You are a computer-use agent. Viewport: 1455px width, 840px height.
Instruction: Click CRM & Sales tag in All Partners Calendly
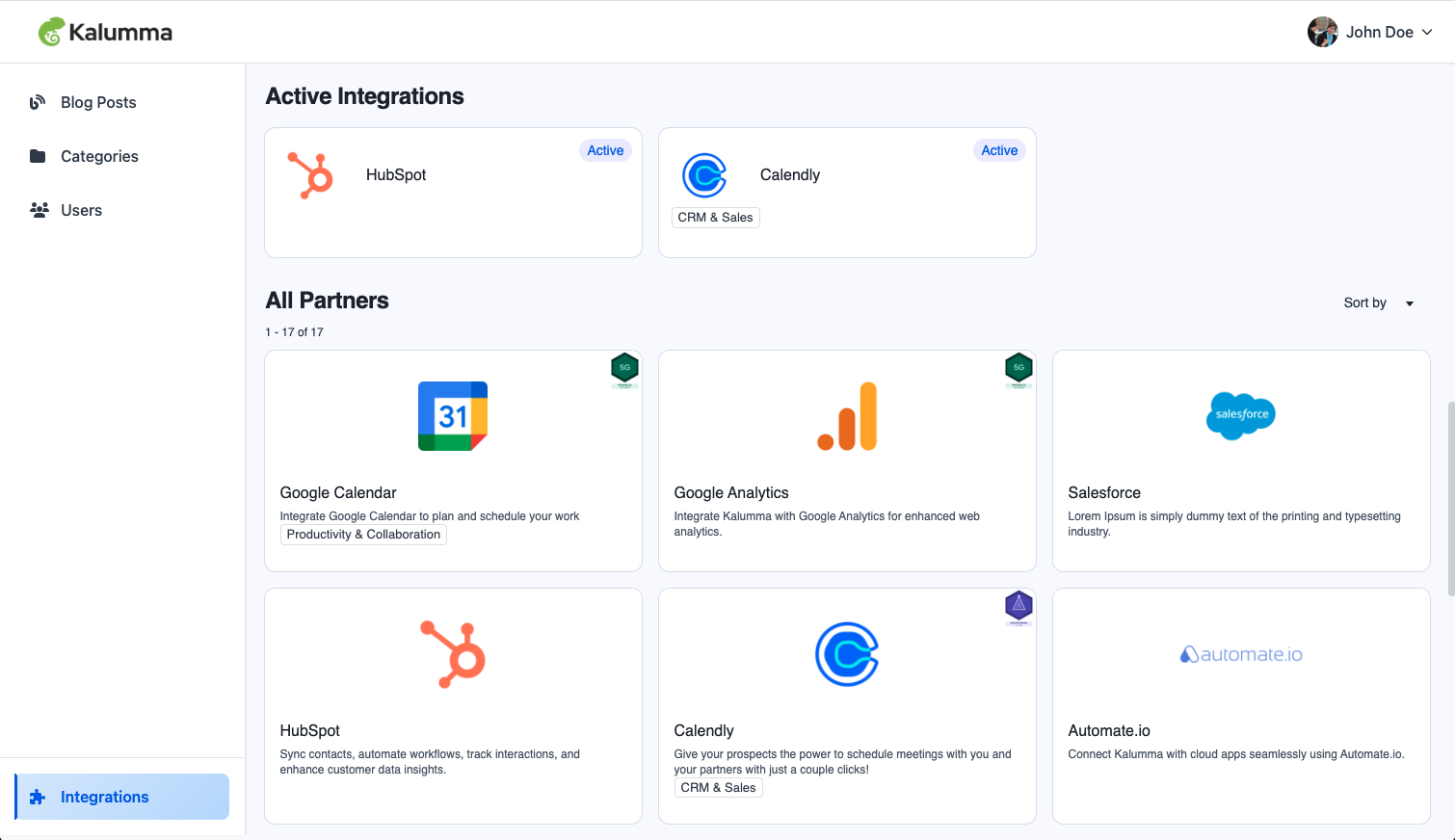(x=719, y=788)
